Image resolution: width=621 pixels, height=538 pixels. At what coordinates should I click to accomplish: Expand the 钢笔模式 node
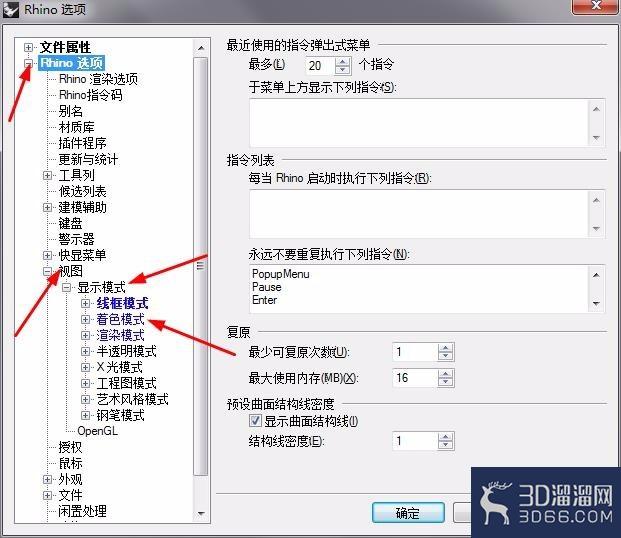click(x=85, y=415)
